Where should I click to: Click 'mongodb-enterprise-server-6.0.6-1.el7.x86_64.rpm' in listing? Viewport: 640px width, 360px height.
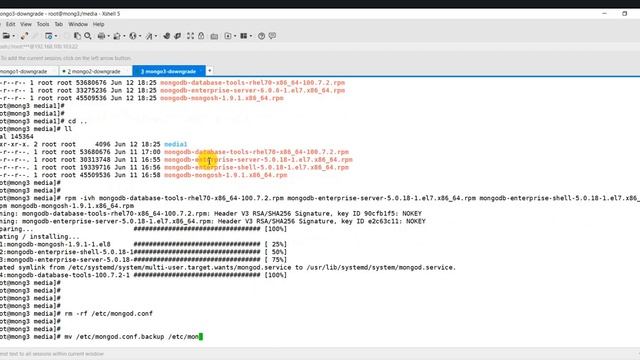click(x=253, y=90)
